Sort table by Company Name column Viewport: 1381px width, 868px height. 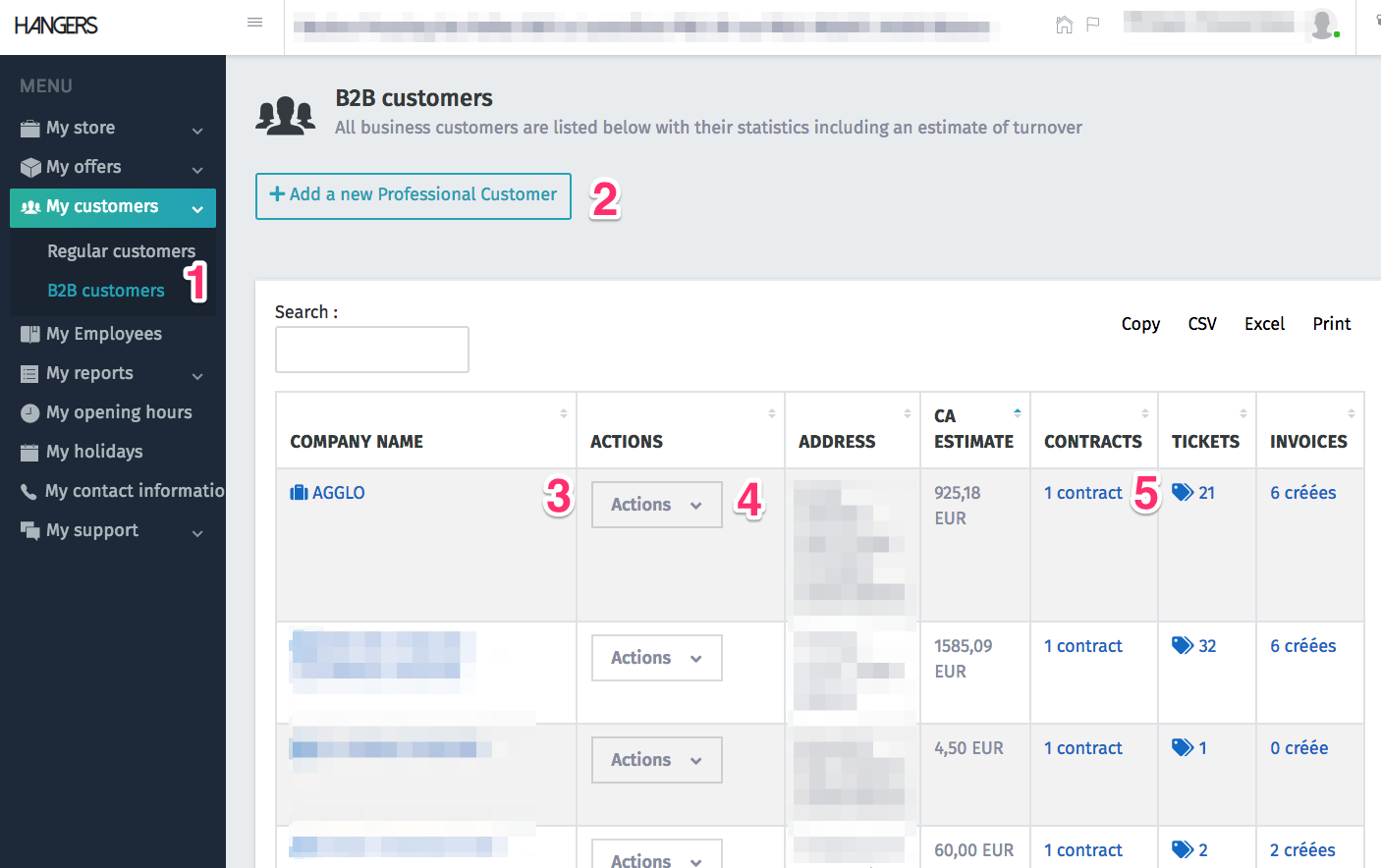point(357,442)
